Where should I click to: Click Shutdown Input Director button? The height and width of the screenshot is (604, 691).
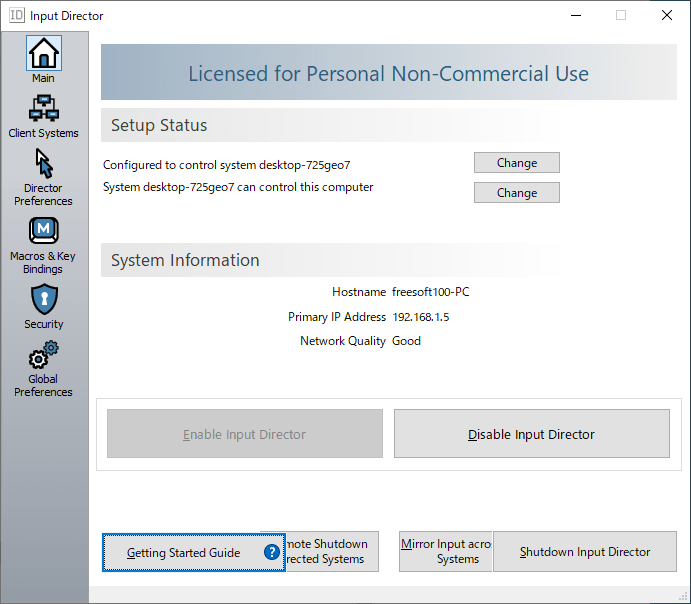(x=585, y=552)
